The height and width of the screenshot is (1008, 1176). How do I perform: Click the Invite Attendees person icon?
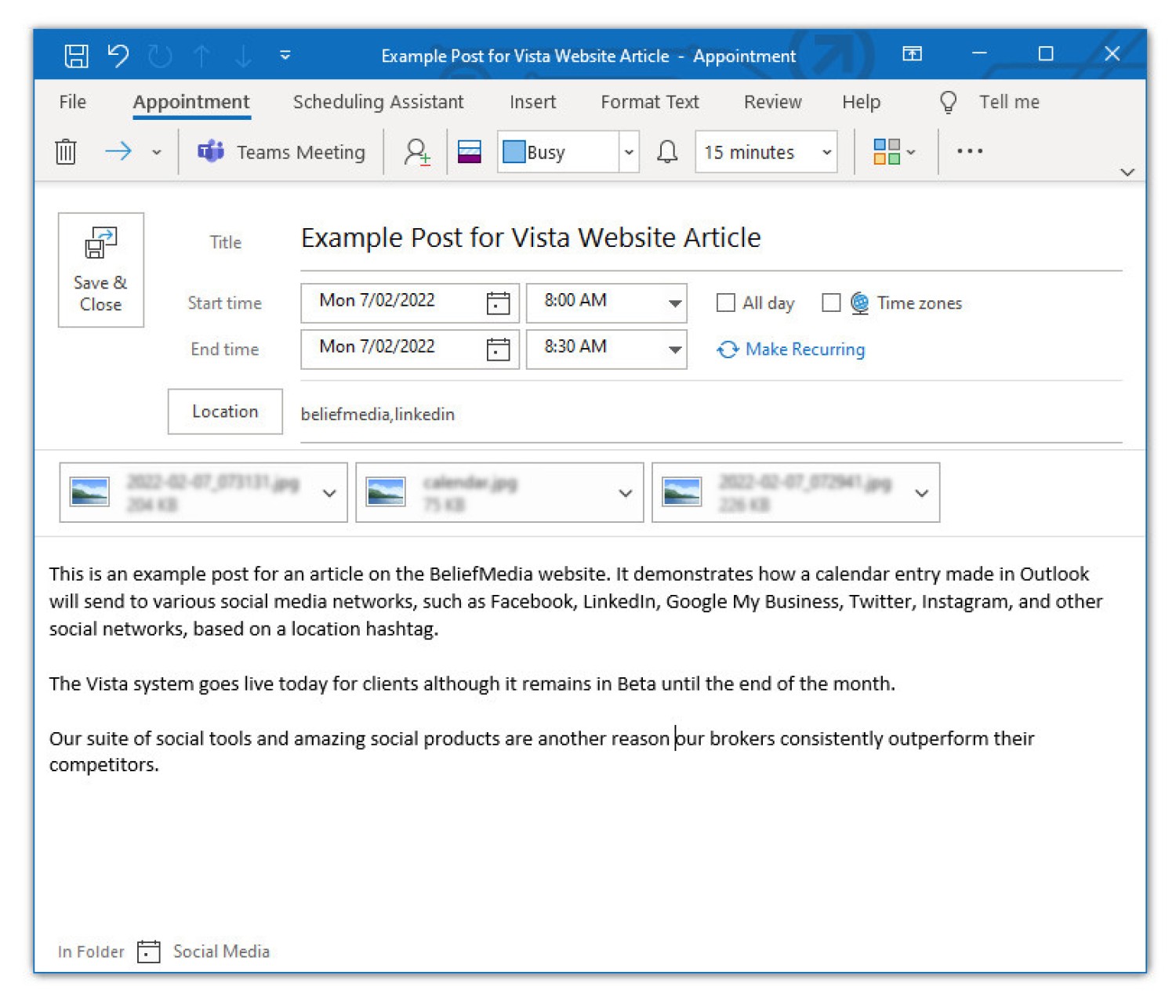[x=416, y=152]
